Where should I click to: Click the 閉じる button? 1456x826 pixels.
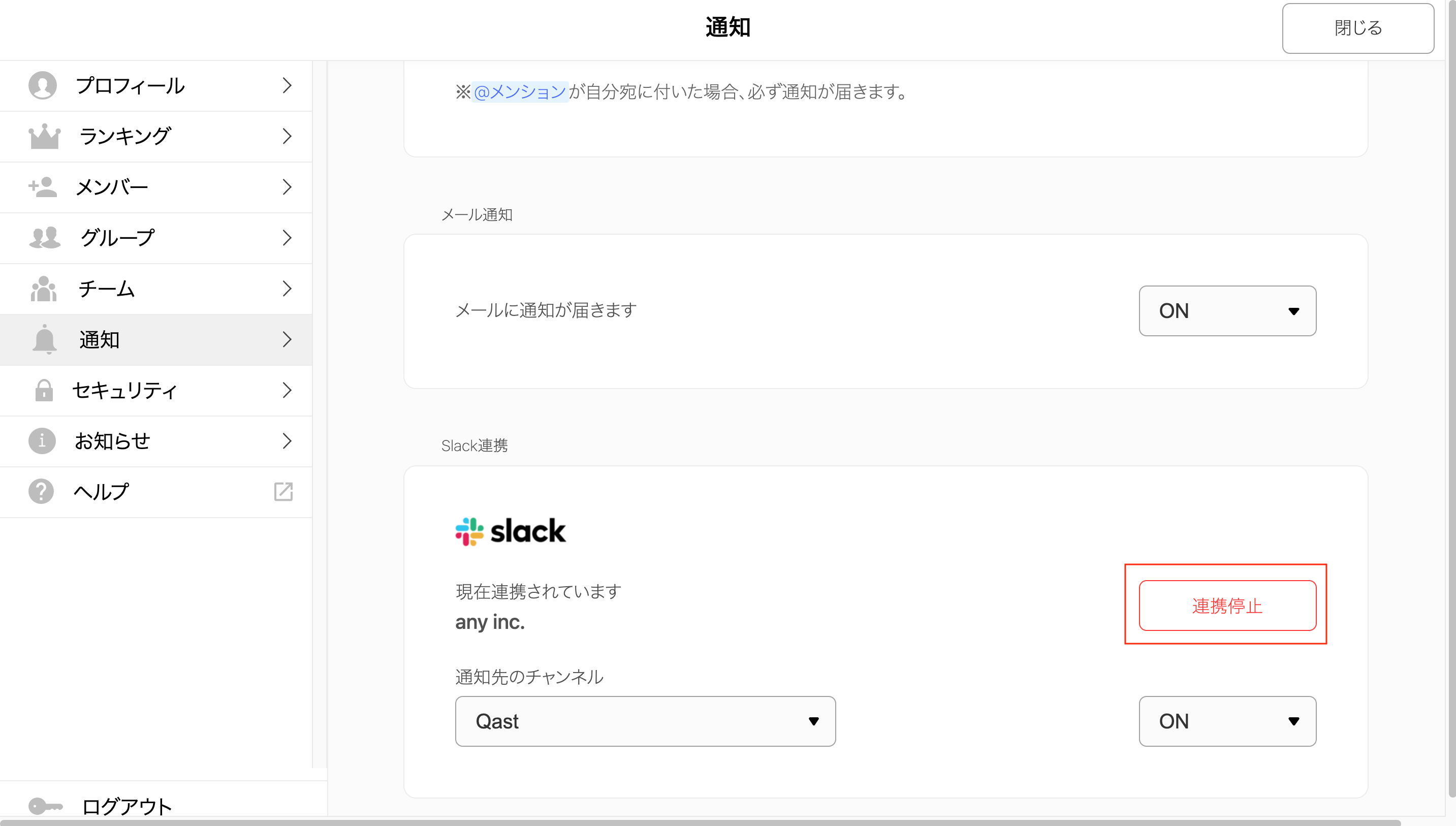1358,28
